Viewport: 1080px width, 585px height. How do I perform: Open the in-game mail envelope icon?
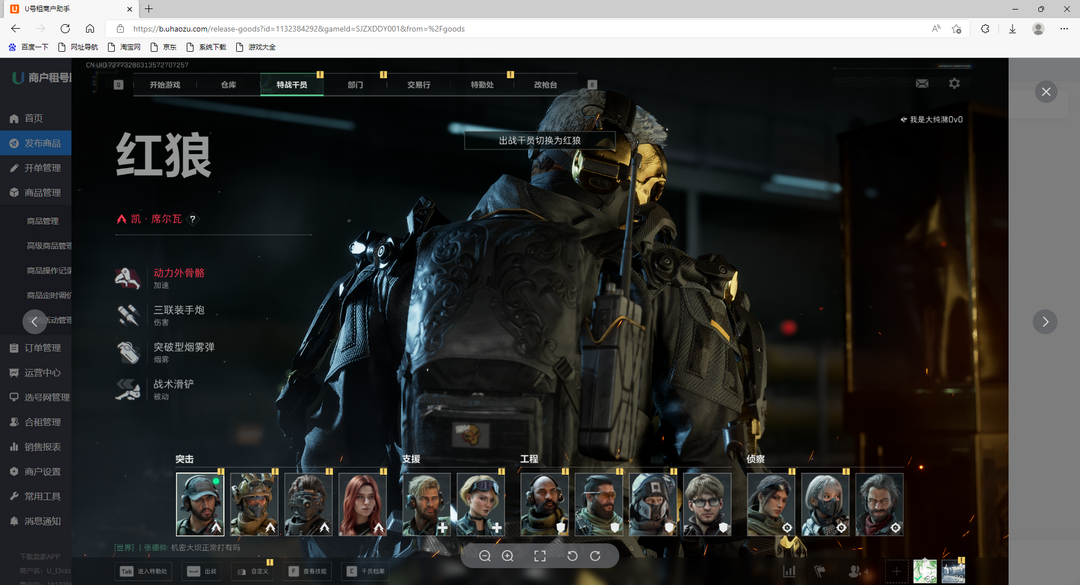point(922,84)
